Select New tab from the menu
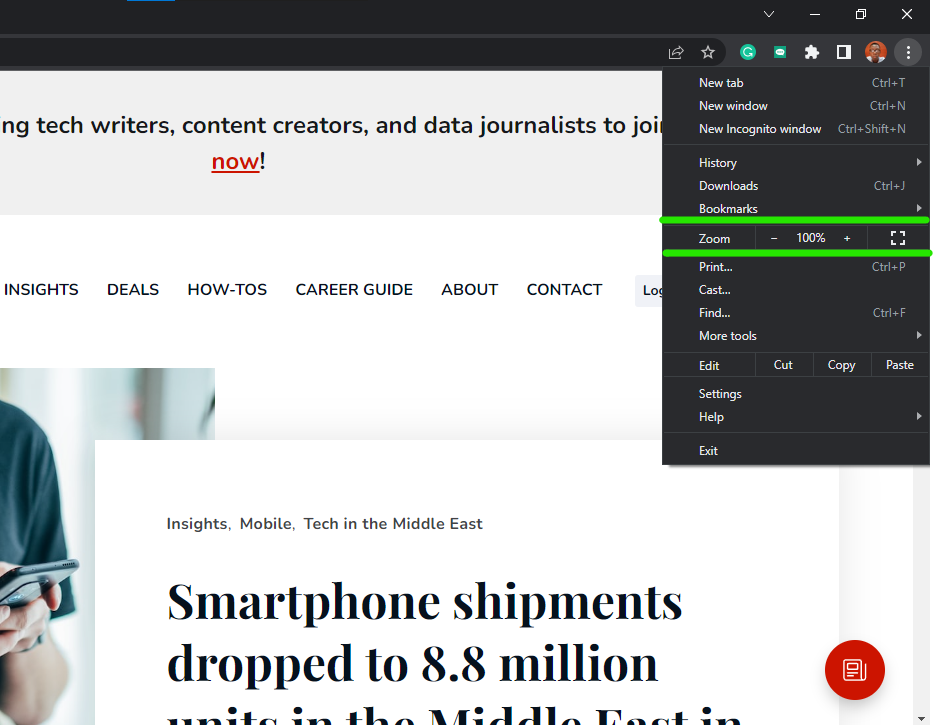The image size is (933, 725). click(796, 83)
